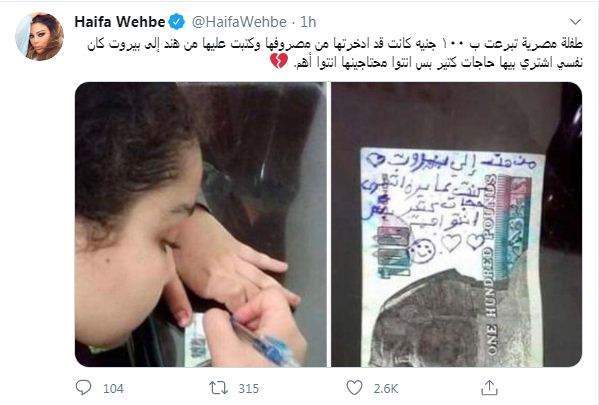Expand the tweet options chevron
The height and width of the screenshot is (405, 599).
point(575,21)
